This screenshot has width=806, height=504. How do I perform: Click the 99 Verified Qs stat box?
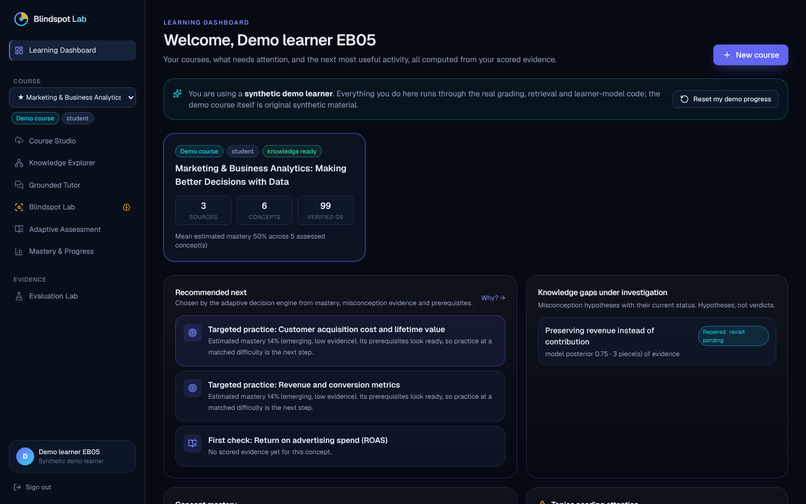(325, 210)
